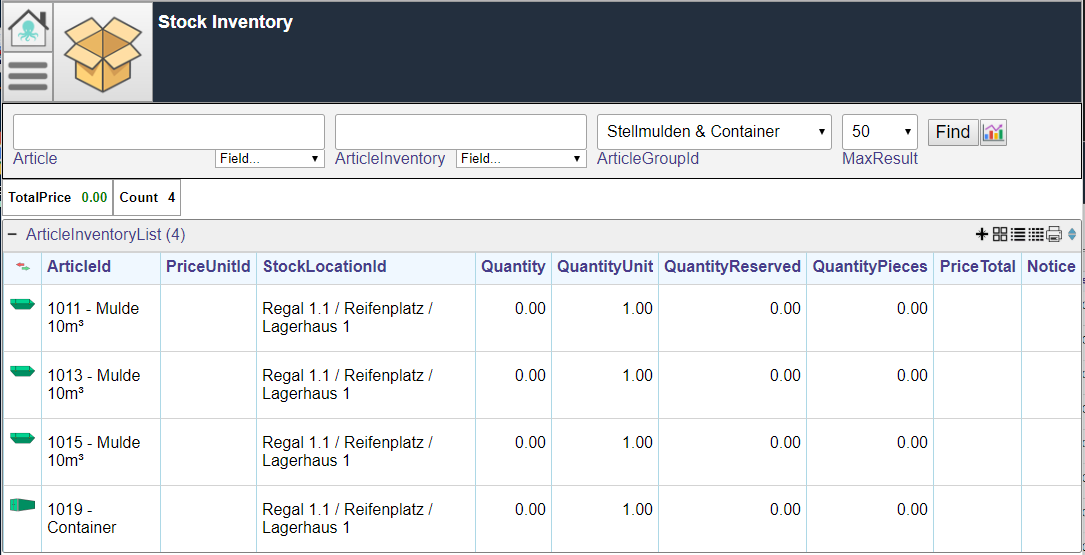Screen dimensions: 1085x555
Task: Collapse the ArticleInventoryList section
Action: [12, 235]
